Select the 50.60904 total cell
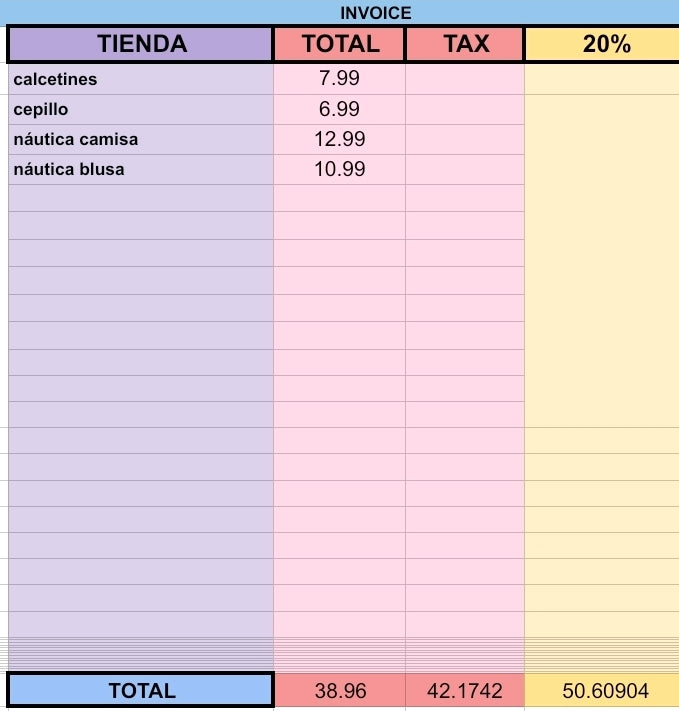The image size is (679, 711). coord(602,690)
